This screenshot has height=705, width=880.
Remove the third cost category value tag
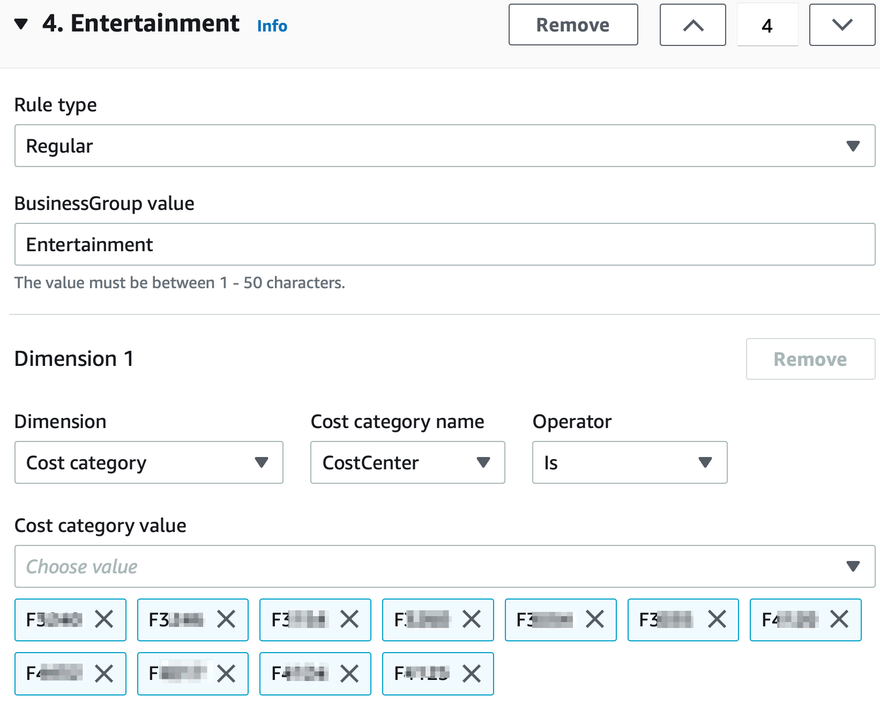[x=349, y=620]
